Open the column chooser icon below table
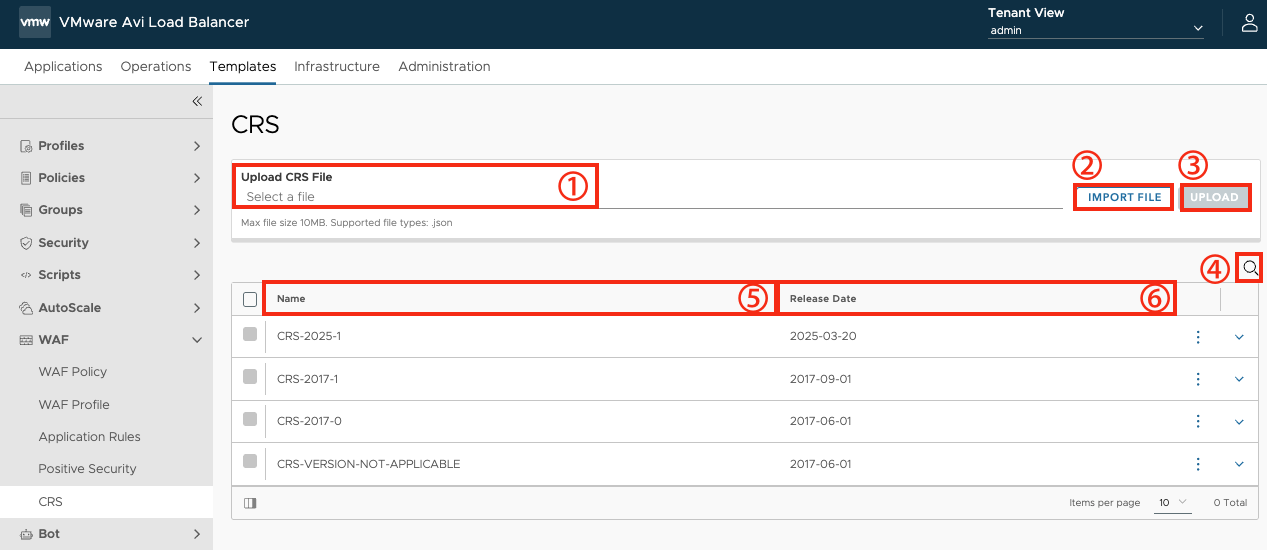 point(249,503)
